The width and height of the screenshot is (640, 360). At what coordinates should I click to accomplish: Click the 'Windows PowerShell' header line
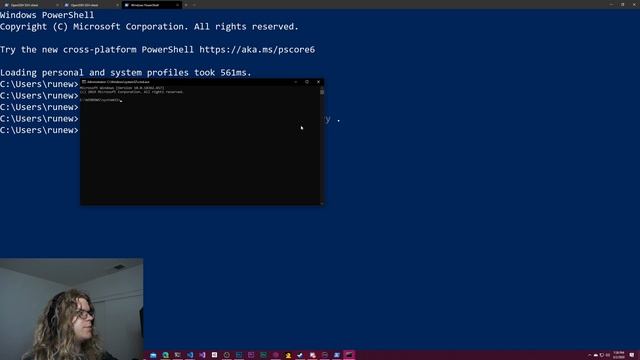pos(47,15)
